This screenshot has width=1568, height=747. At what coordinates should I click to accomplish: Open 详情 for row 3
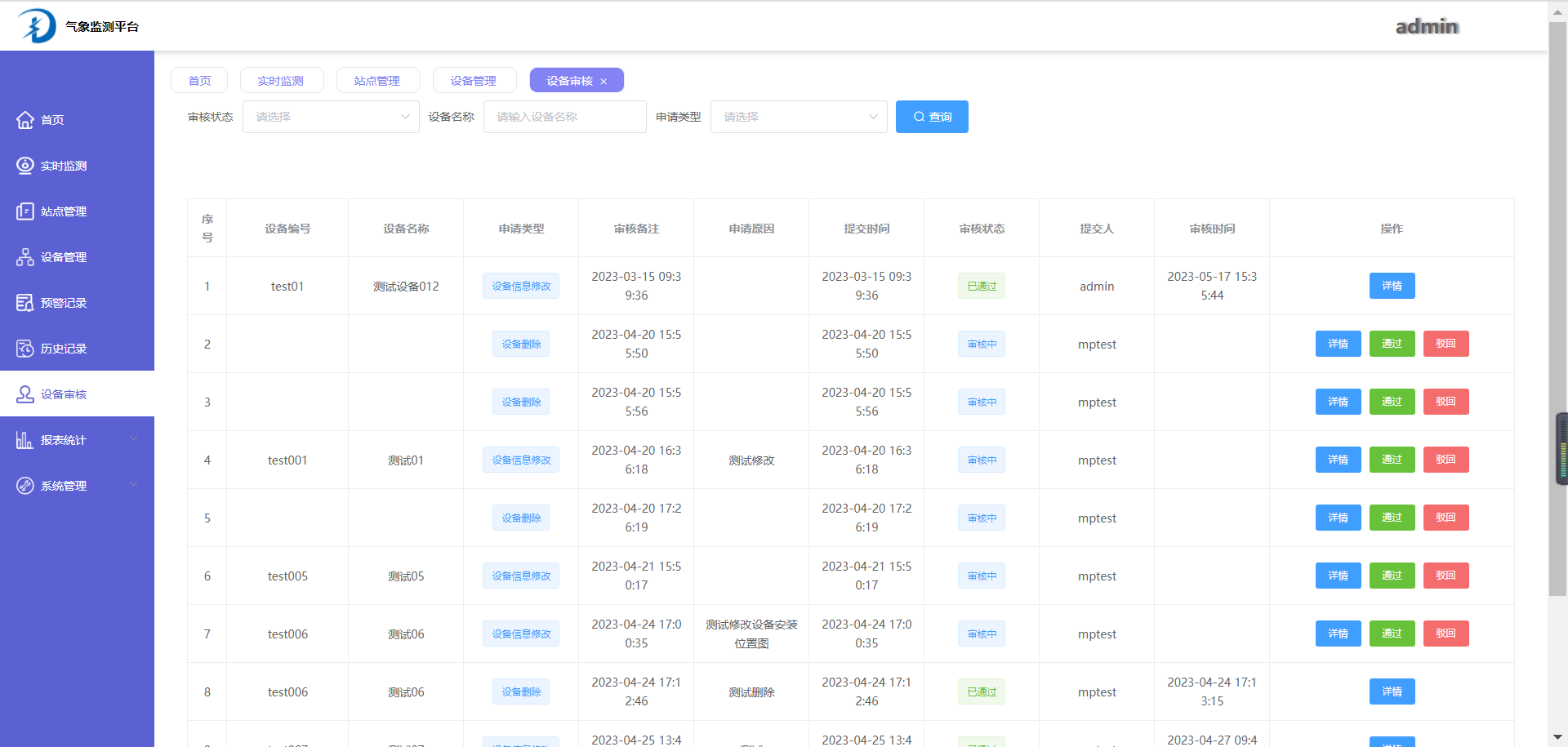point(1338,402)
